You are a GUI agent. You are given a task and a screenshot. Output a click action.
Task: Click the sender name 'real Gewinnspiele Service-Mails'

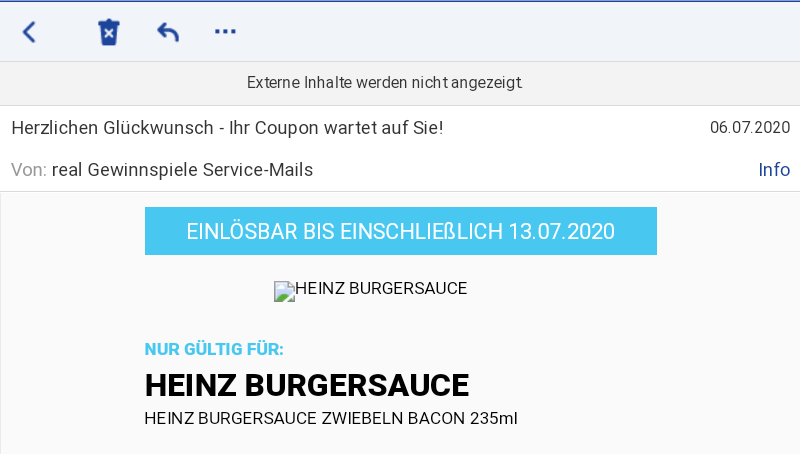pyautogui.click(x=182, y=170)
